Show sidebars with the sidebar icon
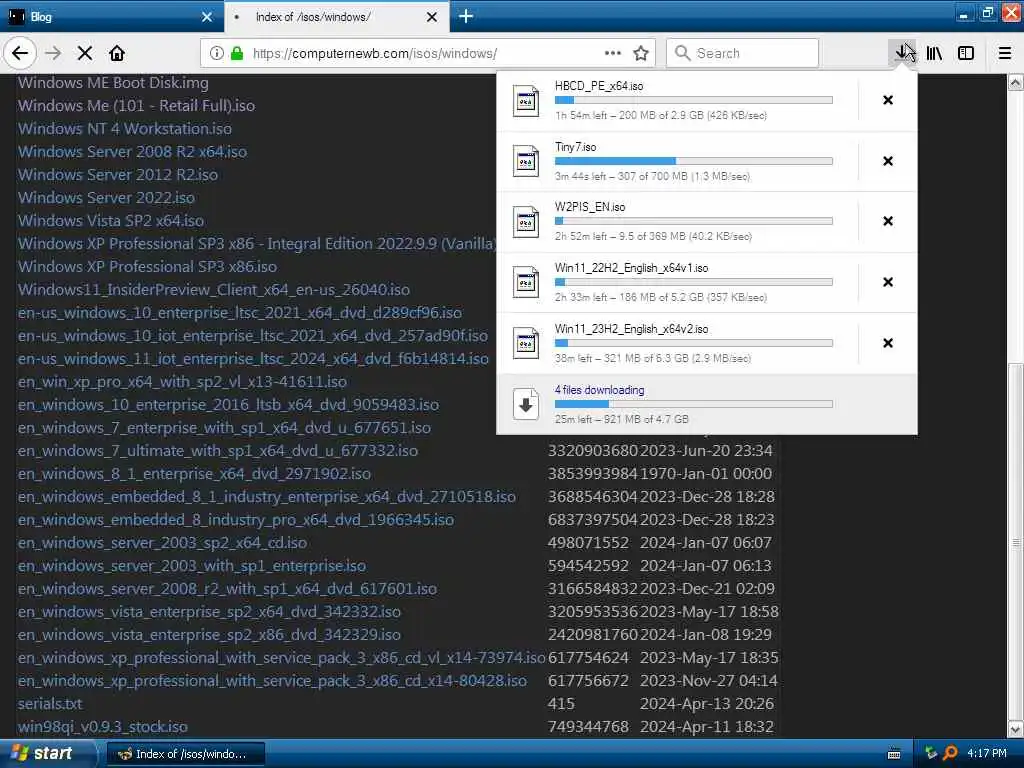This screenshot has width=1024, height=768. (966, 54)
